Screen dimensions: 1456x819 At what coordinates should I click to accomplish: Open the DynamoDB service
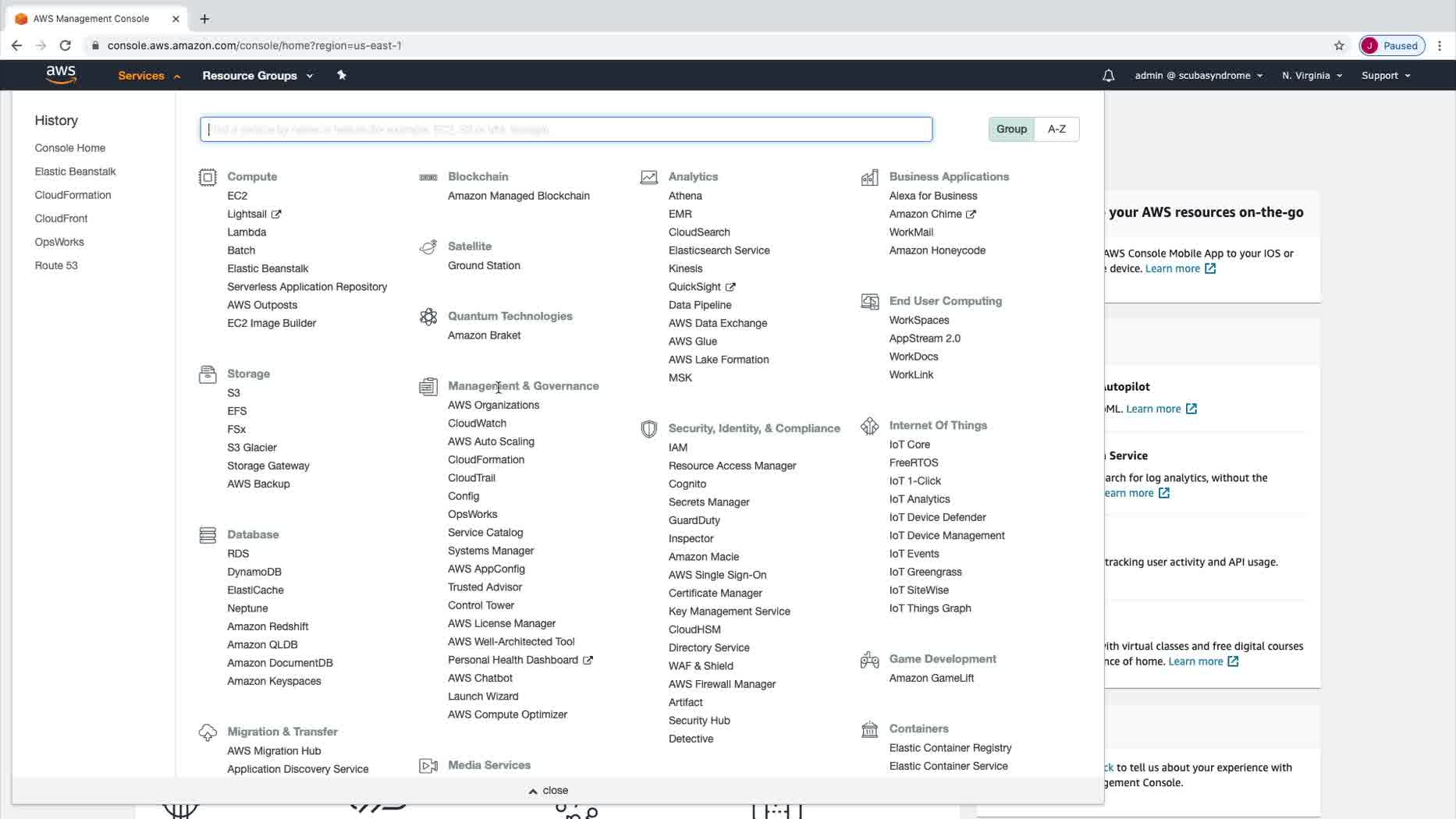[254, 572]
